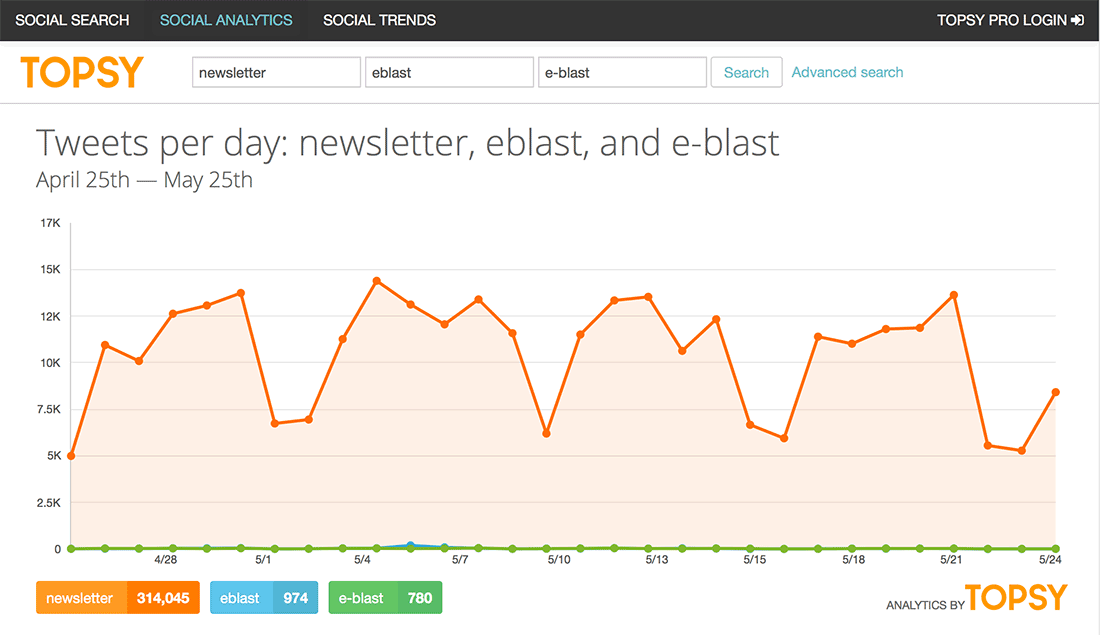Click the newsletter search field
Screen dimensions: 1100x635
276,72
